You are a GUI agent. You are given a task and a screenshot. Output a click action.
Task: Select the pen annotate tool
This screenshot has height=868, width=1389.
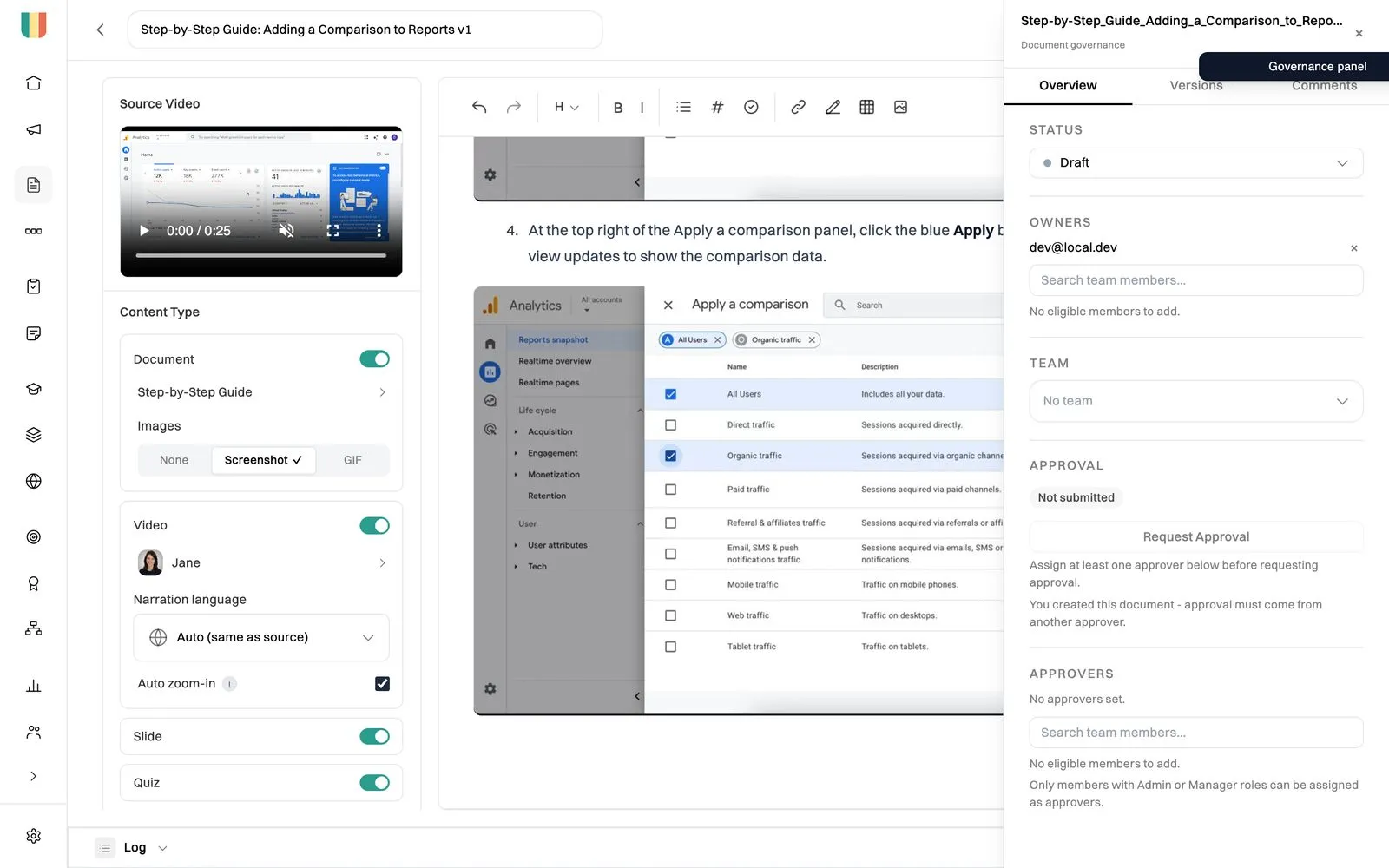click(x=833, y=107)
